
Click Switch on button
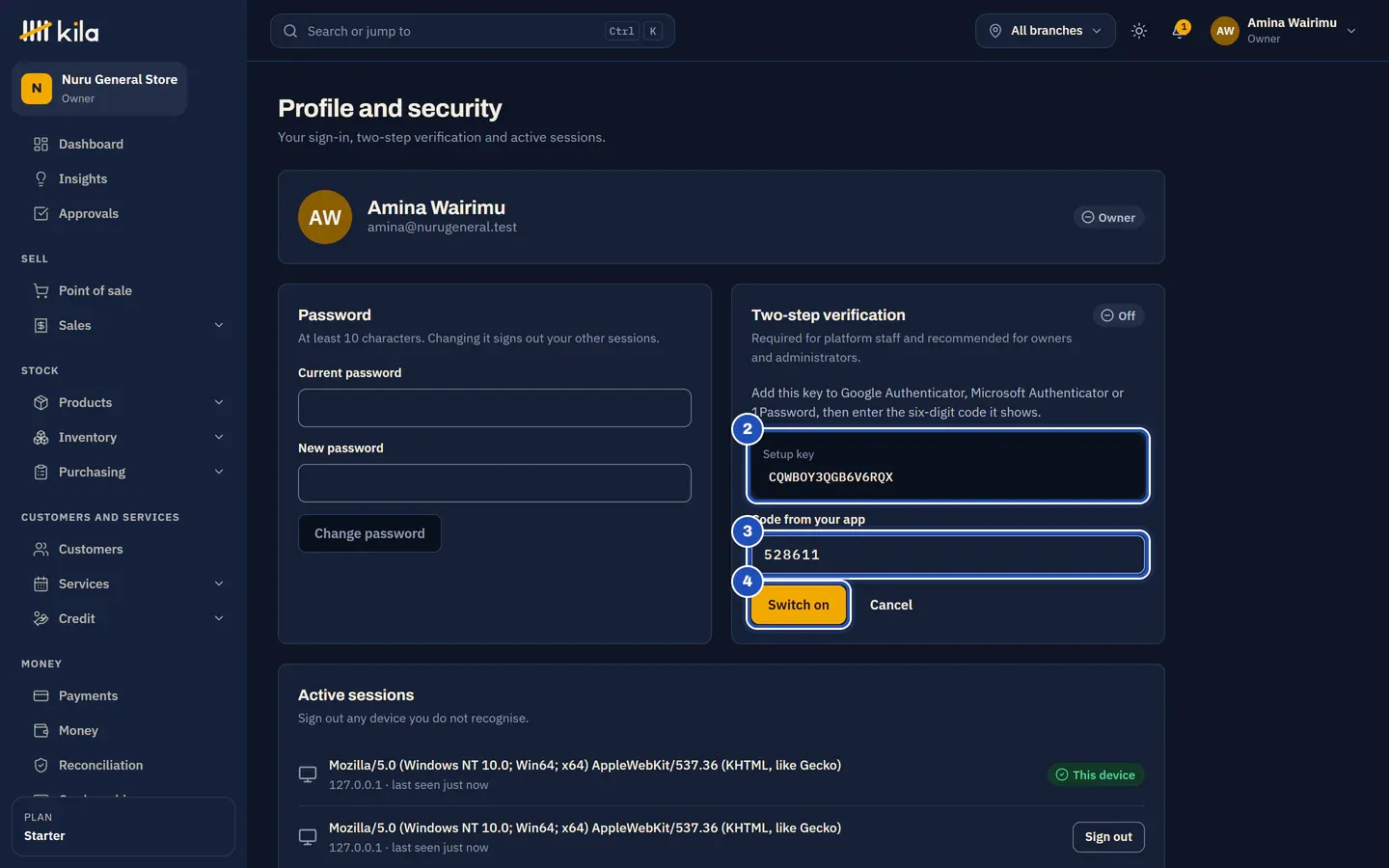pyautogui.click(x=799, y=605)
